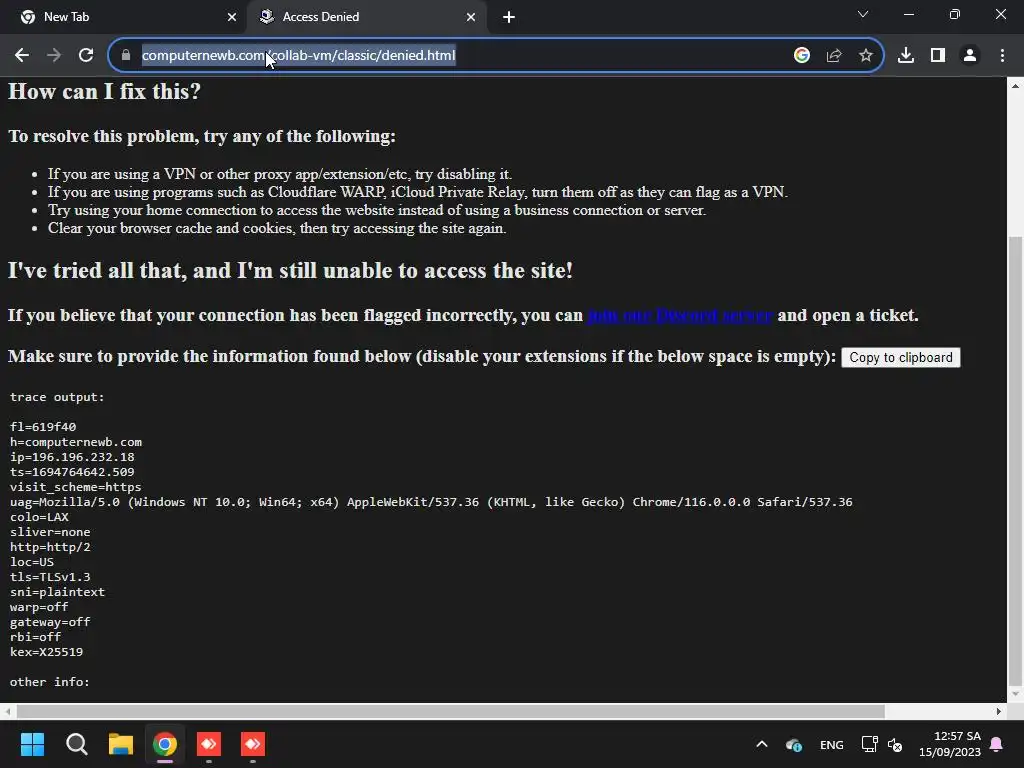Click the sni=plaintext trace line
The image size is (1024, 768).
coord(57,592)
